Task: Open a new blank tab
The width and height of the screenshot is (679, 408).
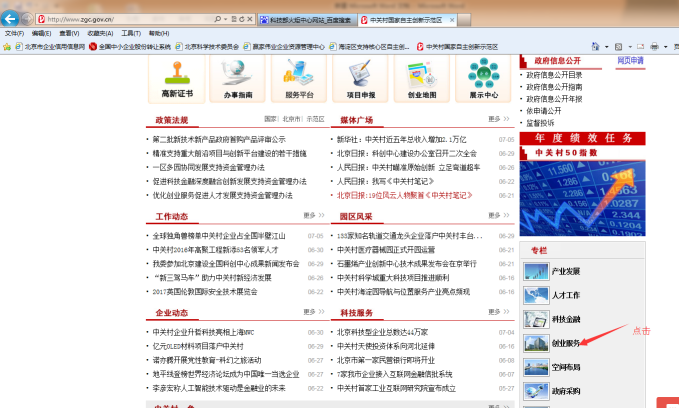Action: pyautogui.click(x=464, y=20)
